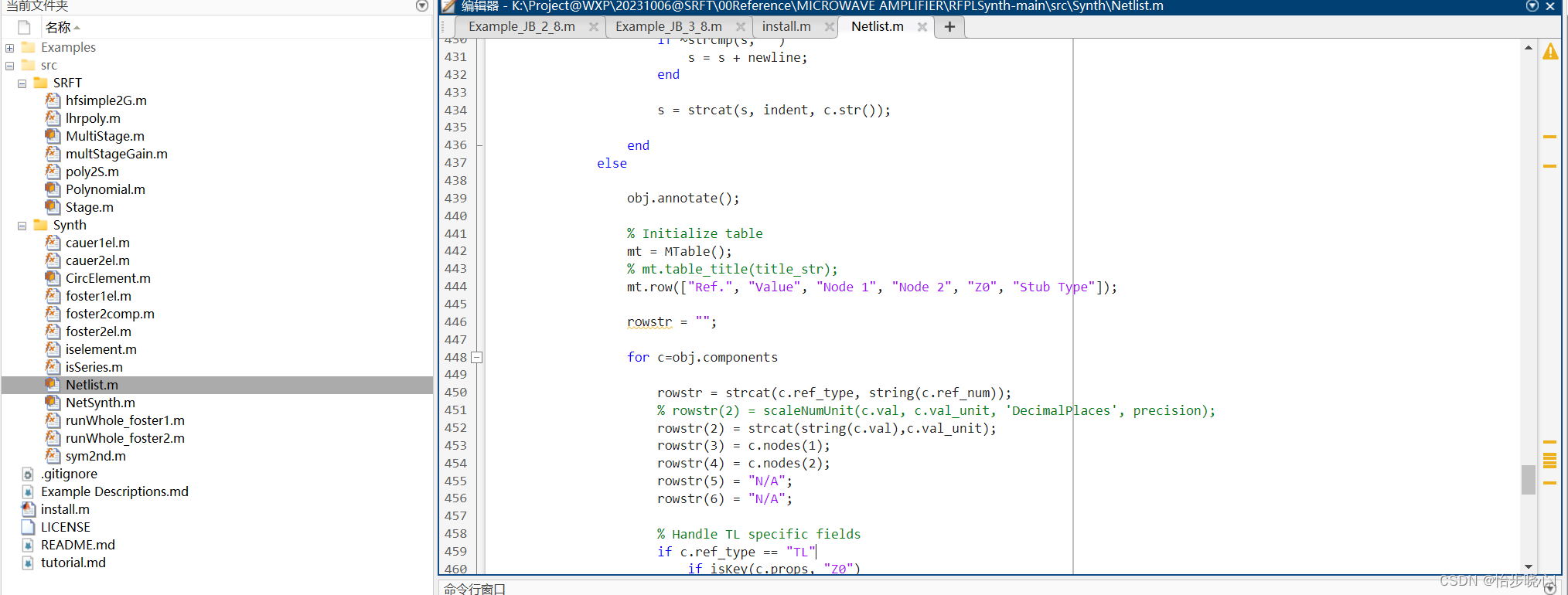Collapse the Synth folder node

[x=22, y=226]
